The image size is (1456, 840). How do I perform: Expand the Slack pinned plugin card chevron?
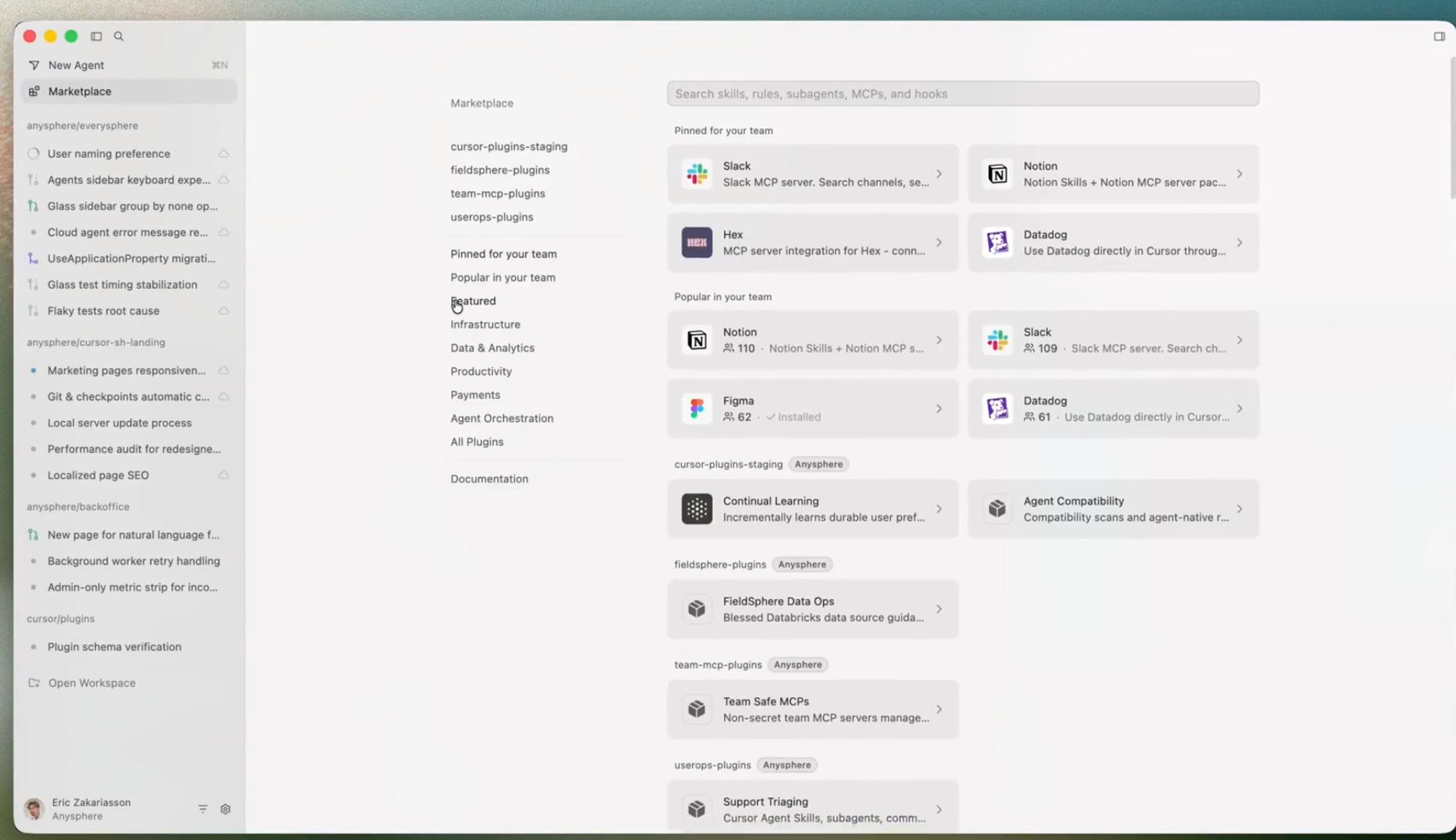939,173
